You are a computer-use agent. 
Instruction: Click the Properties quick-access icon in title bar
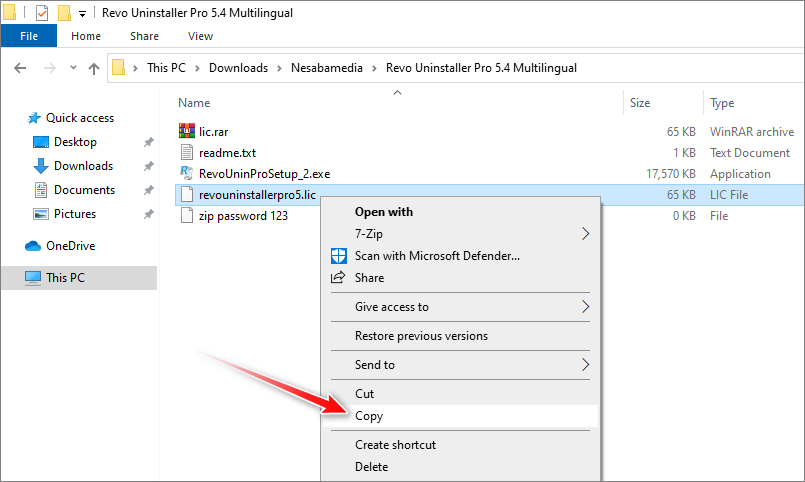coord(42,13)
